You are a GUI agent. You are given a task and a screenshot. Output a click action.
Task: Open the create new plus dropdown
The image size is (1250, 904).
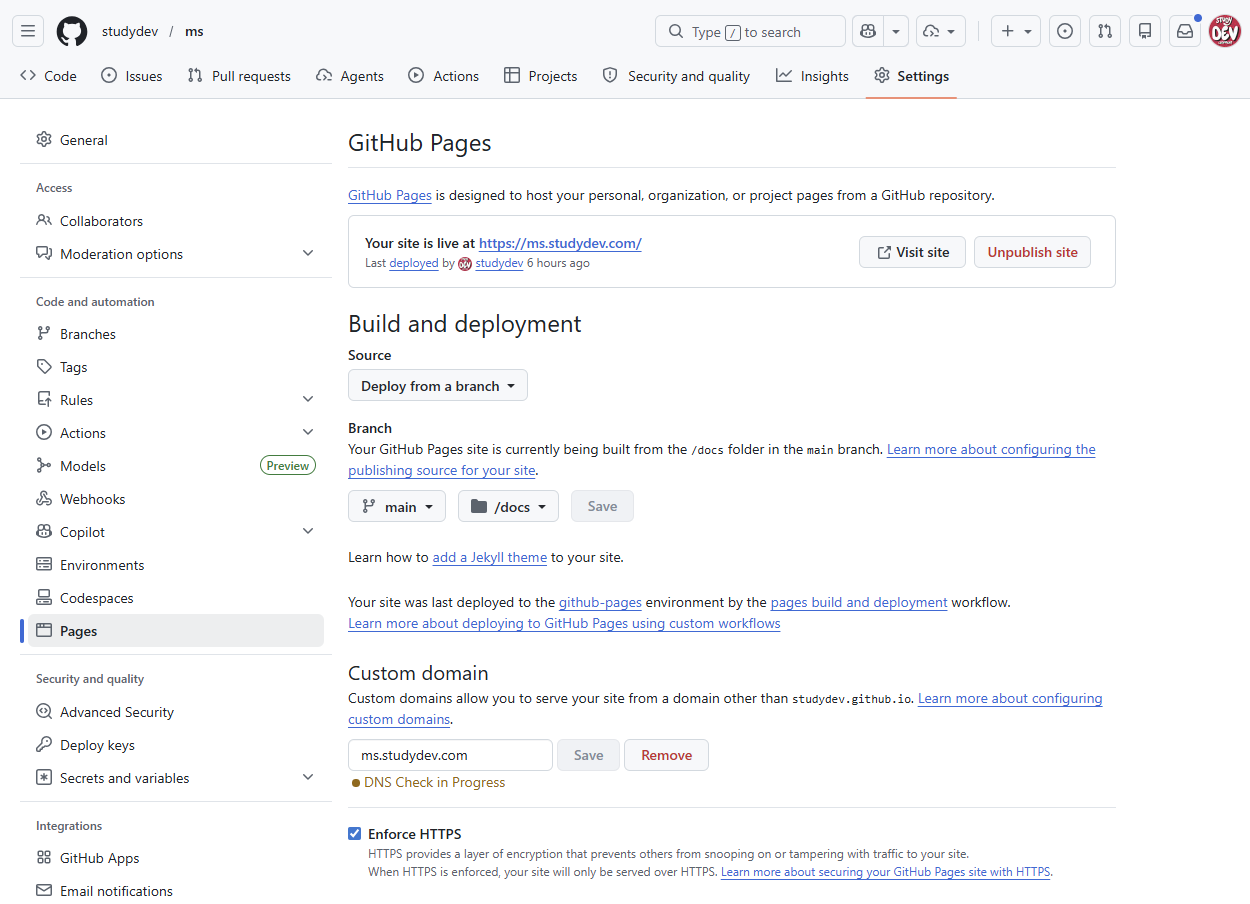1016,31
